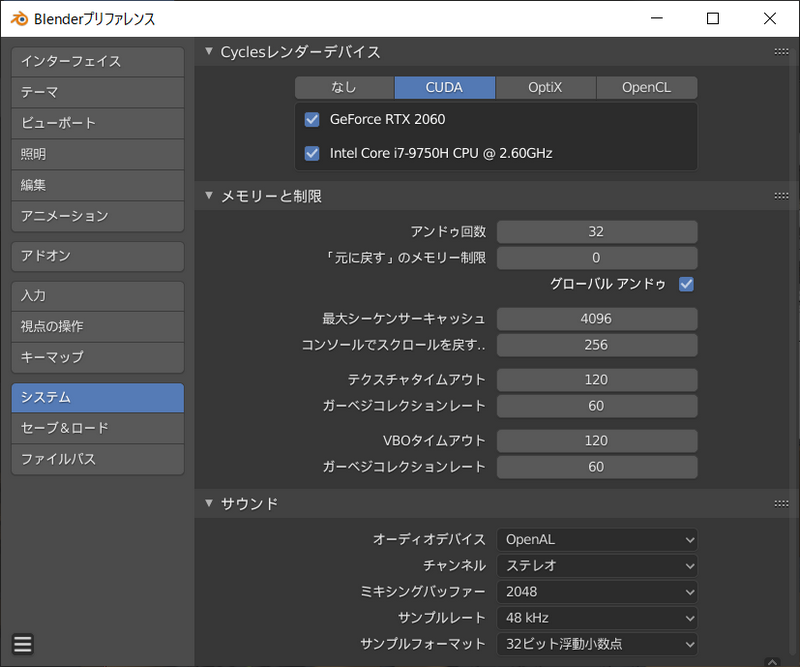Switch to the OptiX render device tab
Image resolution: width=800 pixels, height=667 pixels.
[545, 87]
